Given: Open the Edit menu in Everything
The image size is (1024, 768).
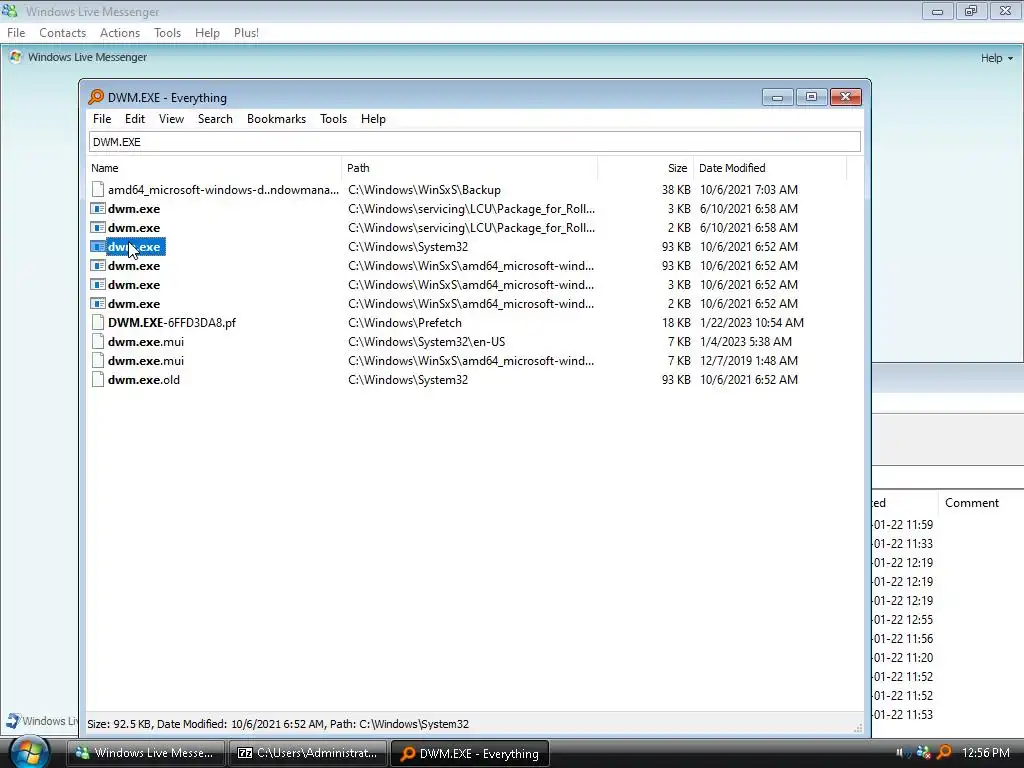Looking at the screenshot, I should 135,119.
